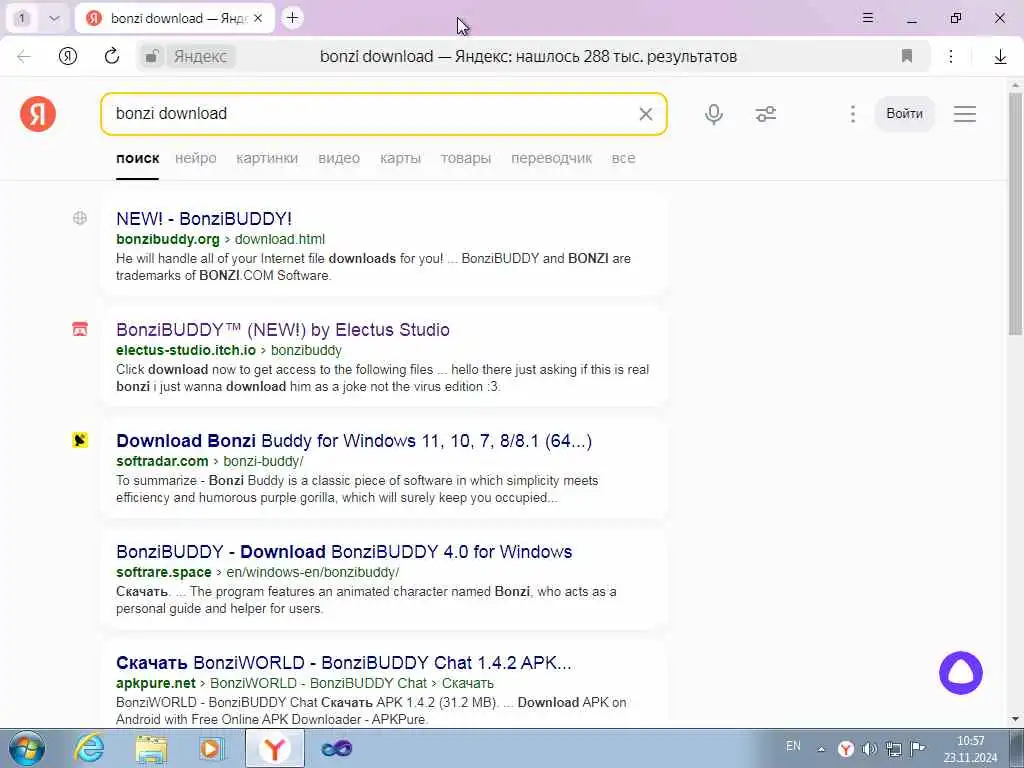
Task: Reload the page
Action: coord(112,56)
